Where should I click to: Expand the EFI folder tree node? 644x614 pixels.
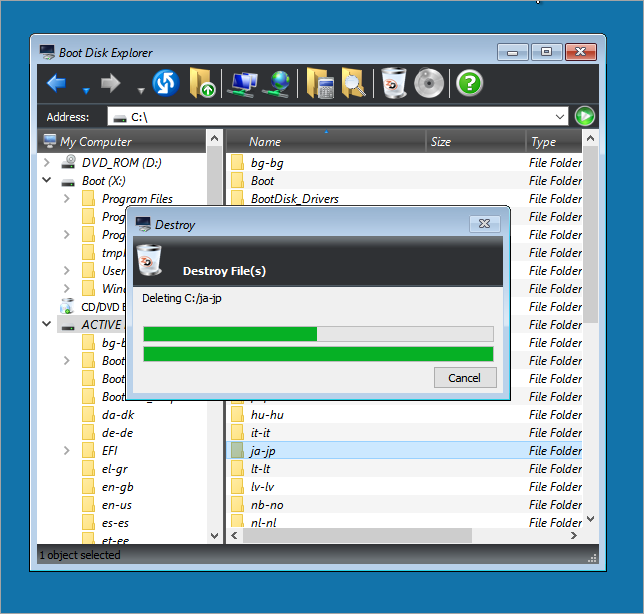coord(67,451)
